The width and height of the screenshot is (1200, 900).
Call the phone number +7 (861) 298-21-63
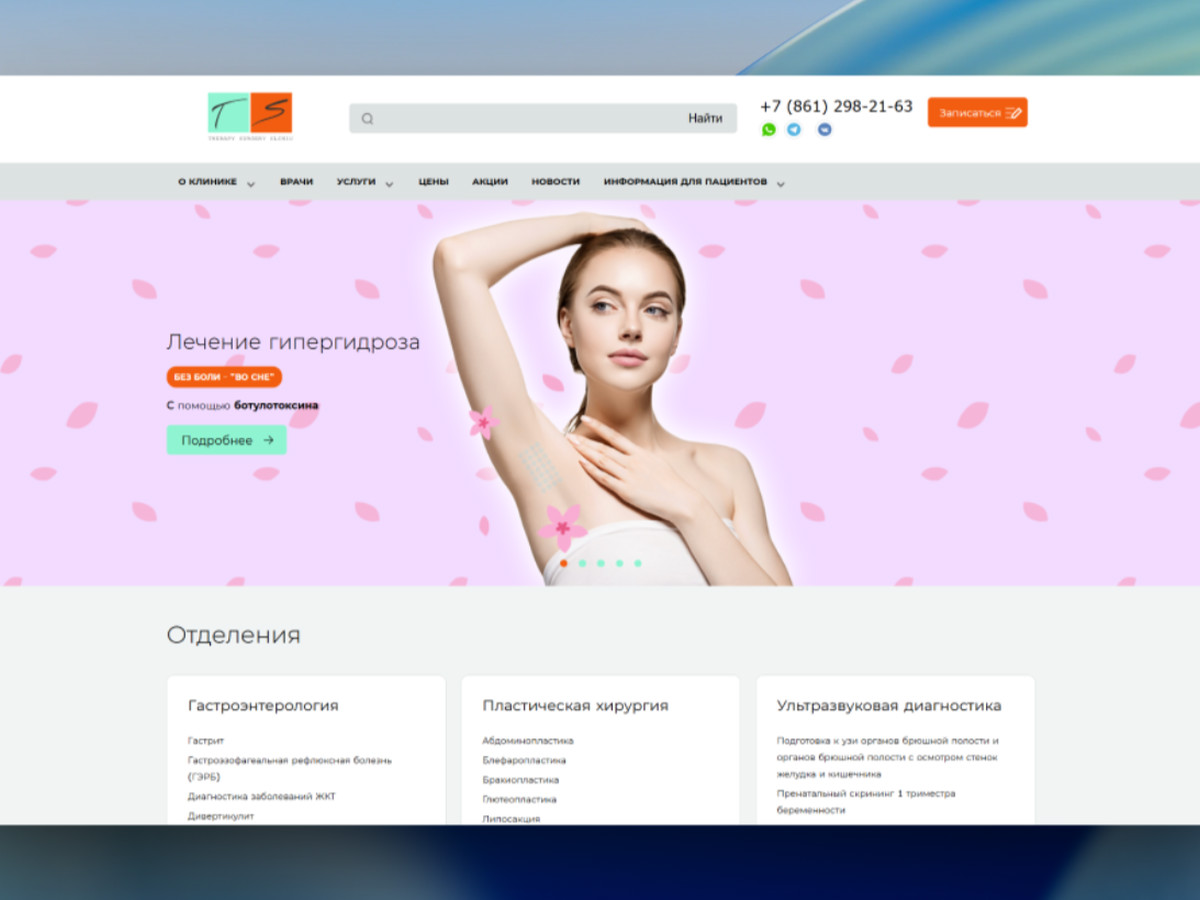(836, 106)
